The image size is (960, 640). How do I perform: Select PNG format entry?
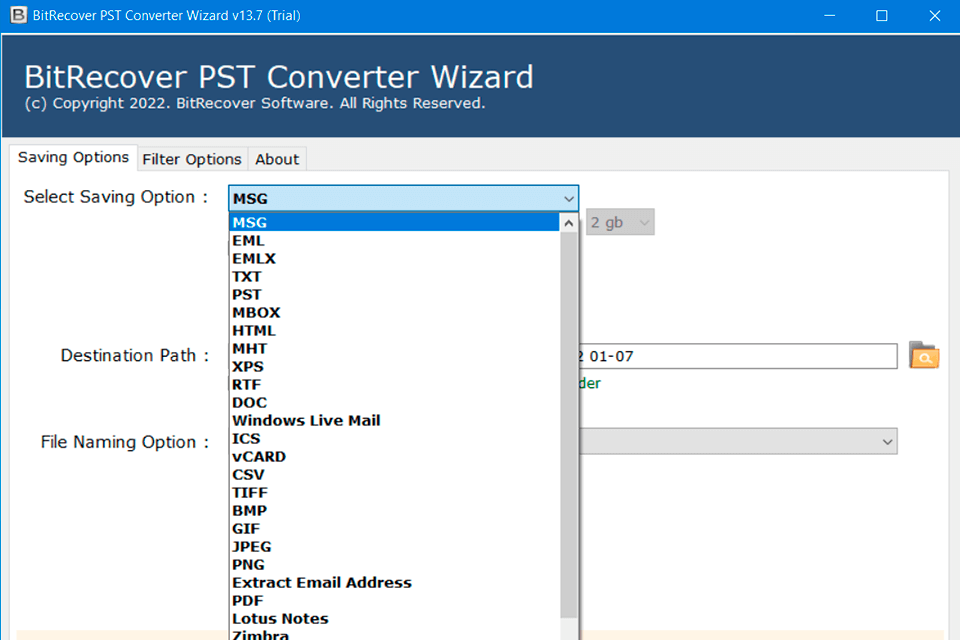point(394,565)
